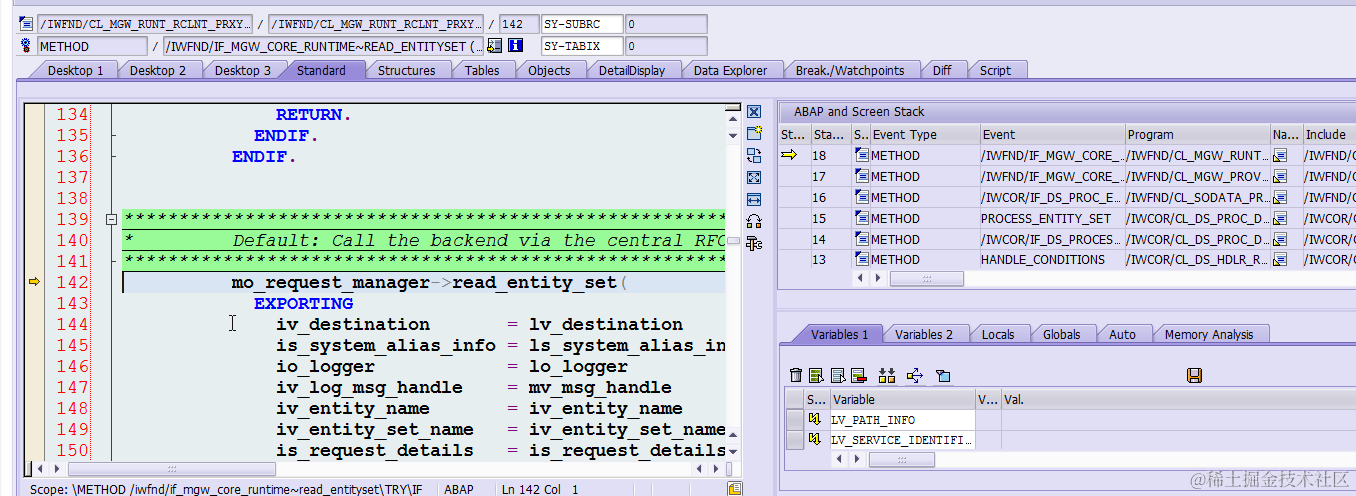
Task: Click the navigation icon in stack row 15
Action: pos(1280,218)
